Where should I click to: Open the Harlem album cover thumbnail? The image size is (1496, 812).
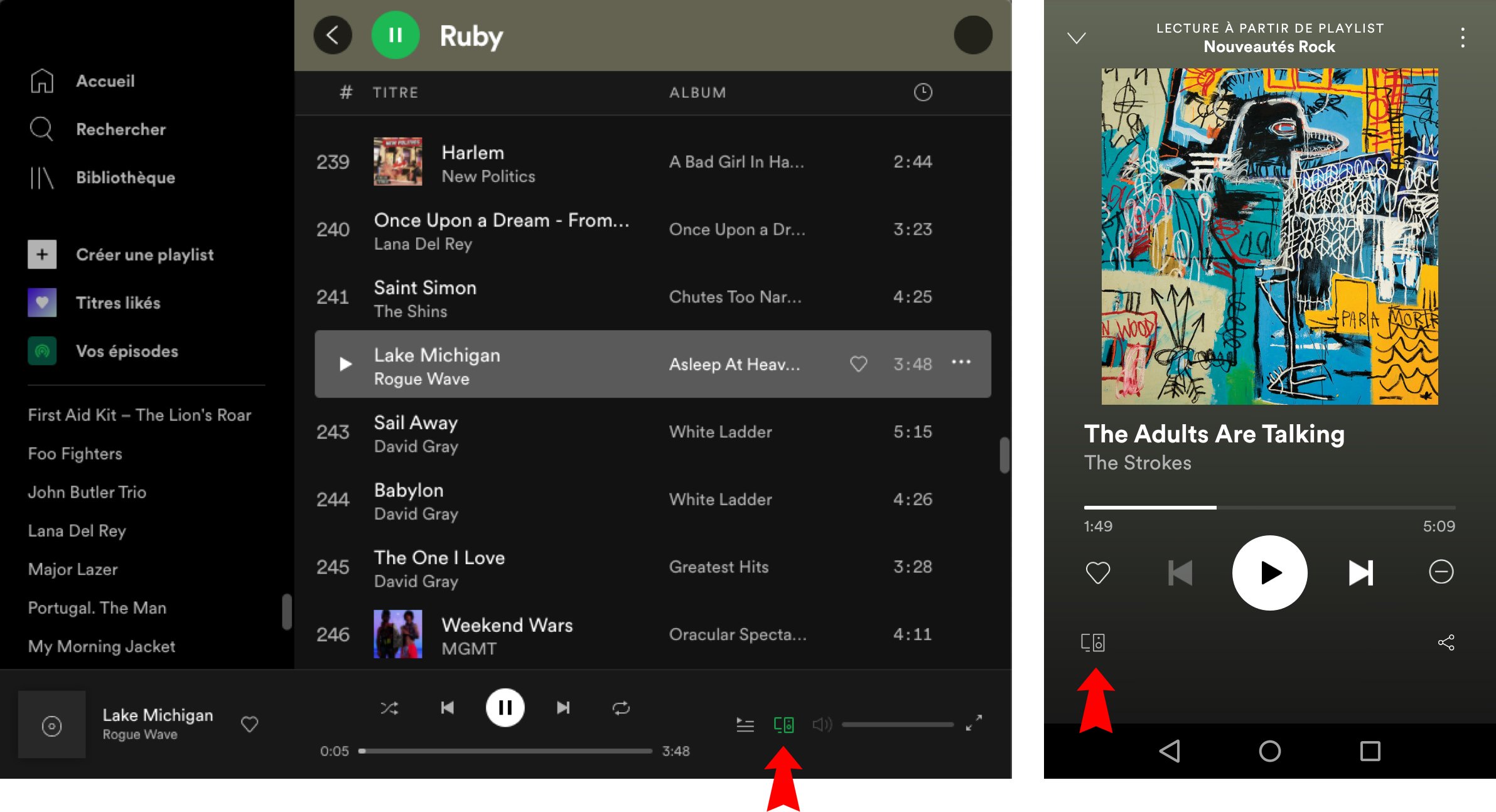click(397, 162)
